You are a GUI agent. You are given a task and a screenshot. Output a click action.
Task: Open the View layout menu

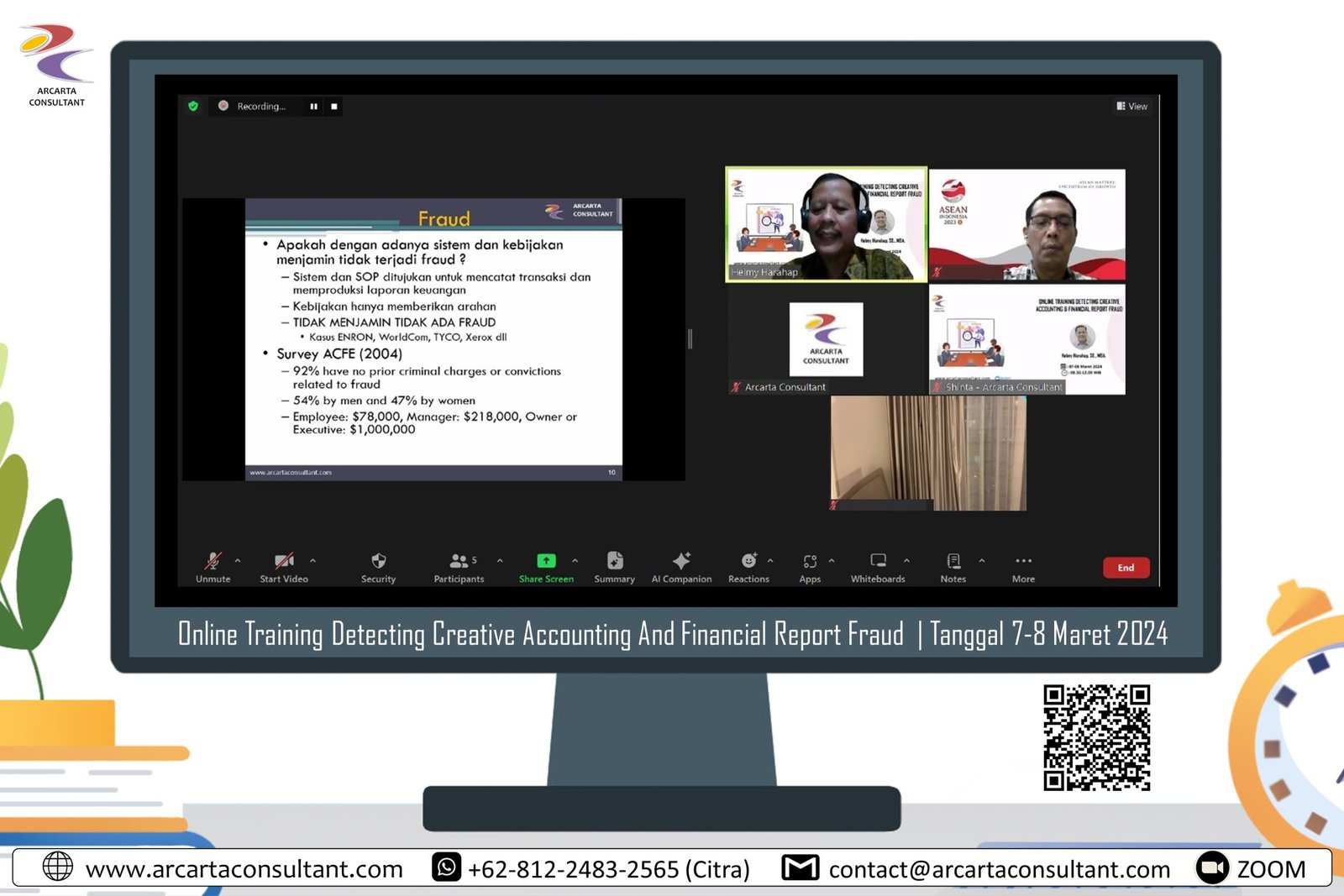coord(1131,107)
